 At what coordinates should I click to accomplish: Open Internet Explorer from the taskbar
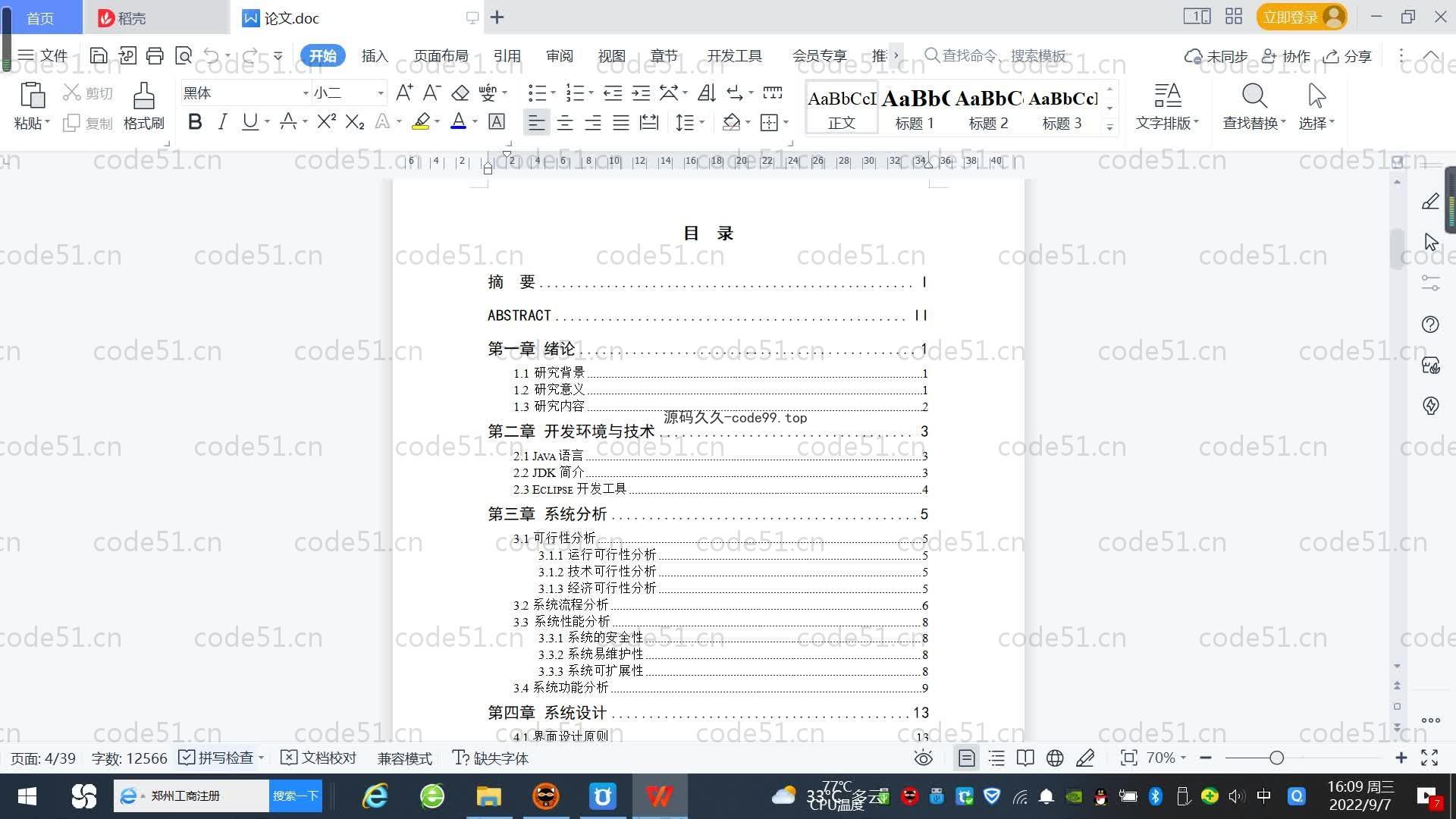tap(375, 796)
